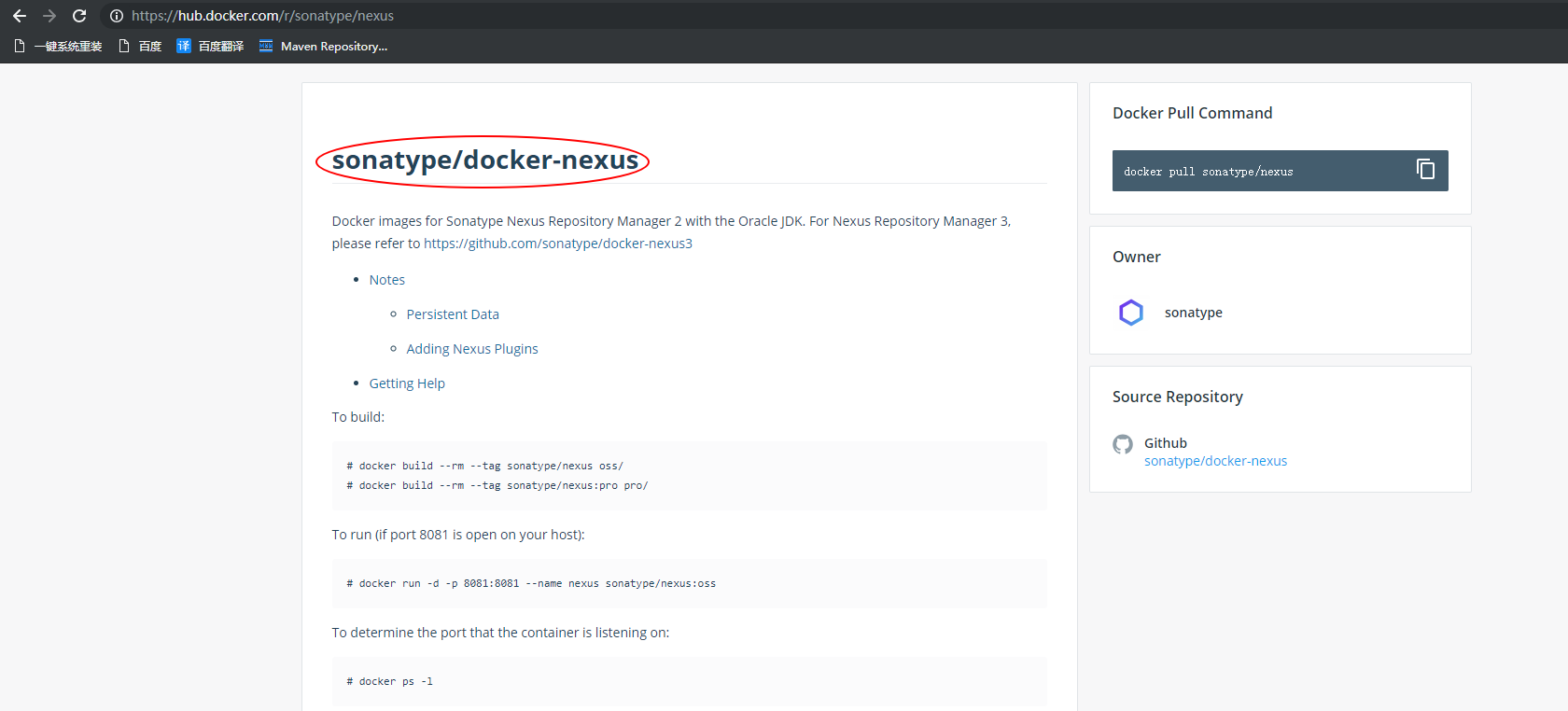Jump to the Persistent Data section
The image size is (1568, 711).
[453, 314]
